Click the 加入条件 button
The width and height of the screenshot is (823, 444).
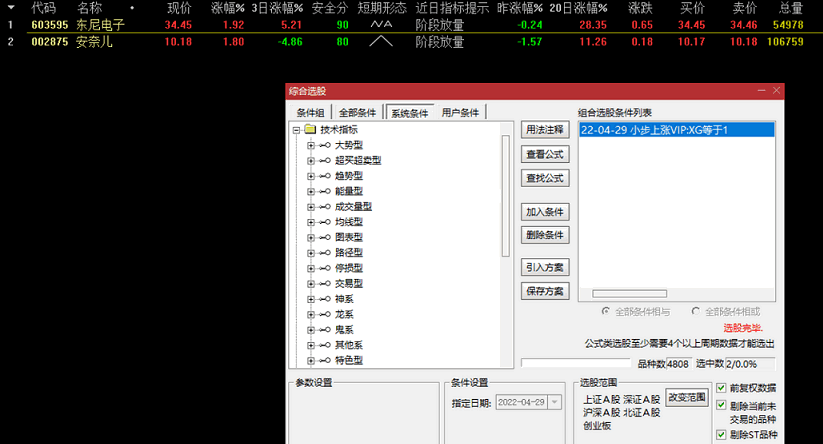point(545,212)
